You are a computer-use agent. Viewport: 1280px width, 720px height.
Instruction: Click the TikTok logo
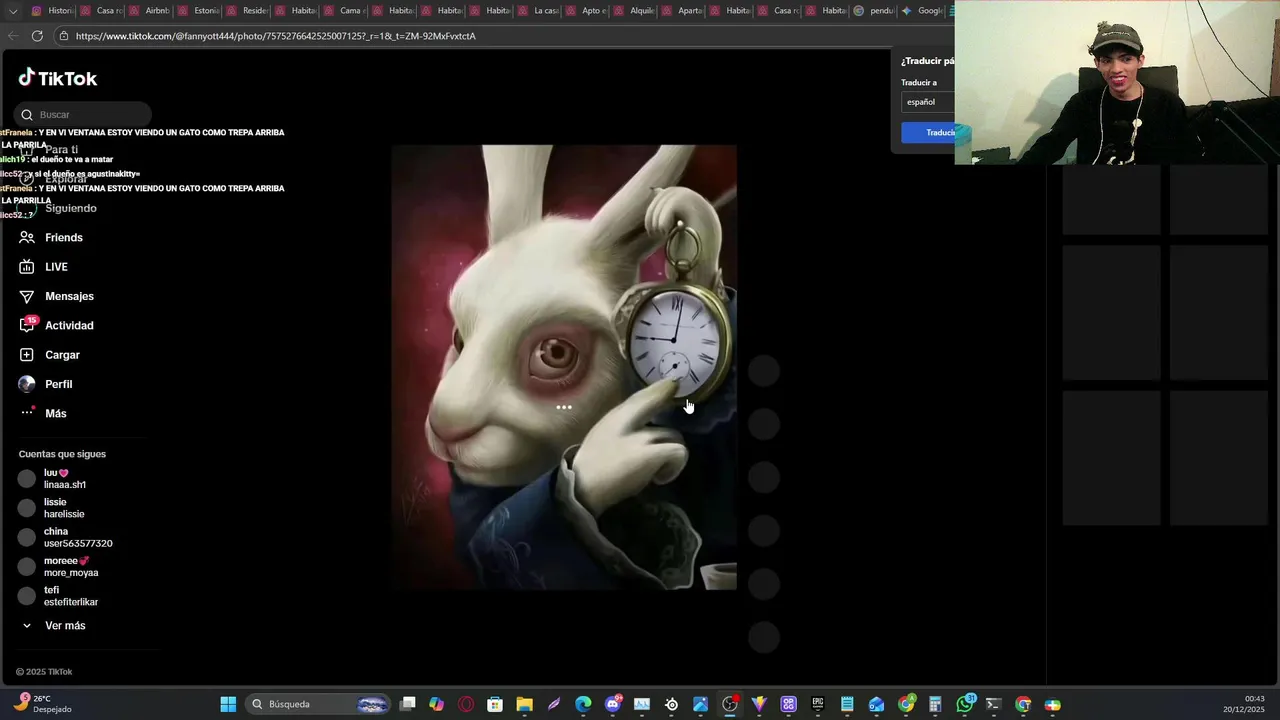click(57, 78)
